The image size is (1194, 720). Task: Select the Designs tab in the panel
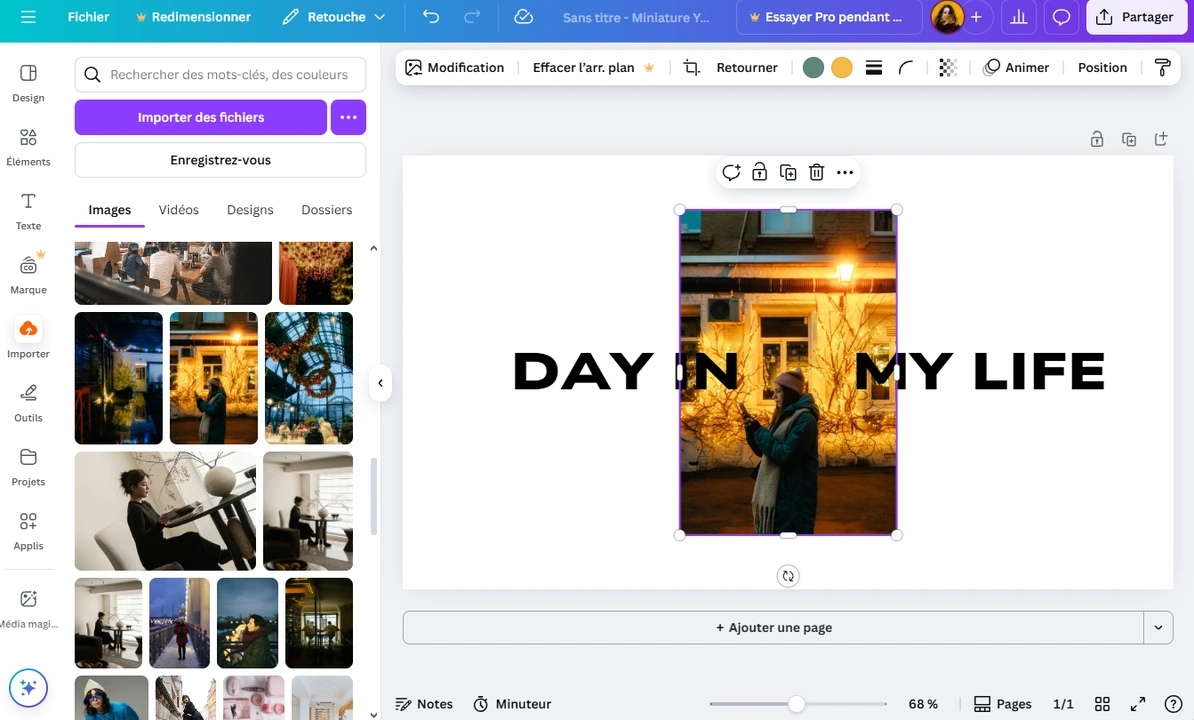250,210
